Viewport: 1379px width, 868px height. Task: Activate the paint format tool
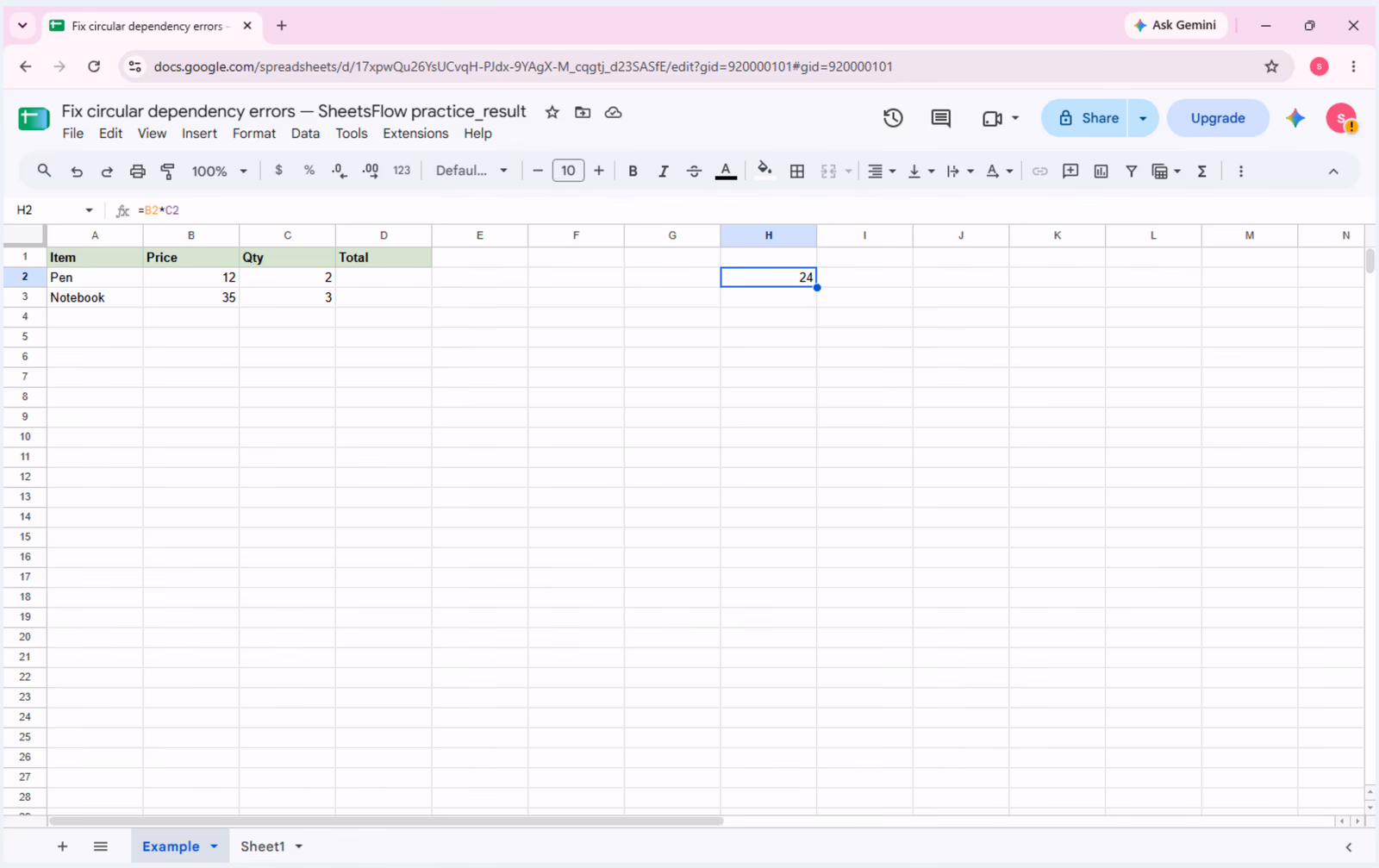click(x=168, y=171)
